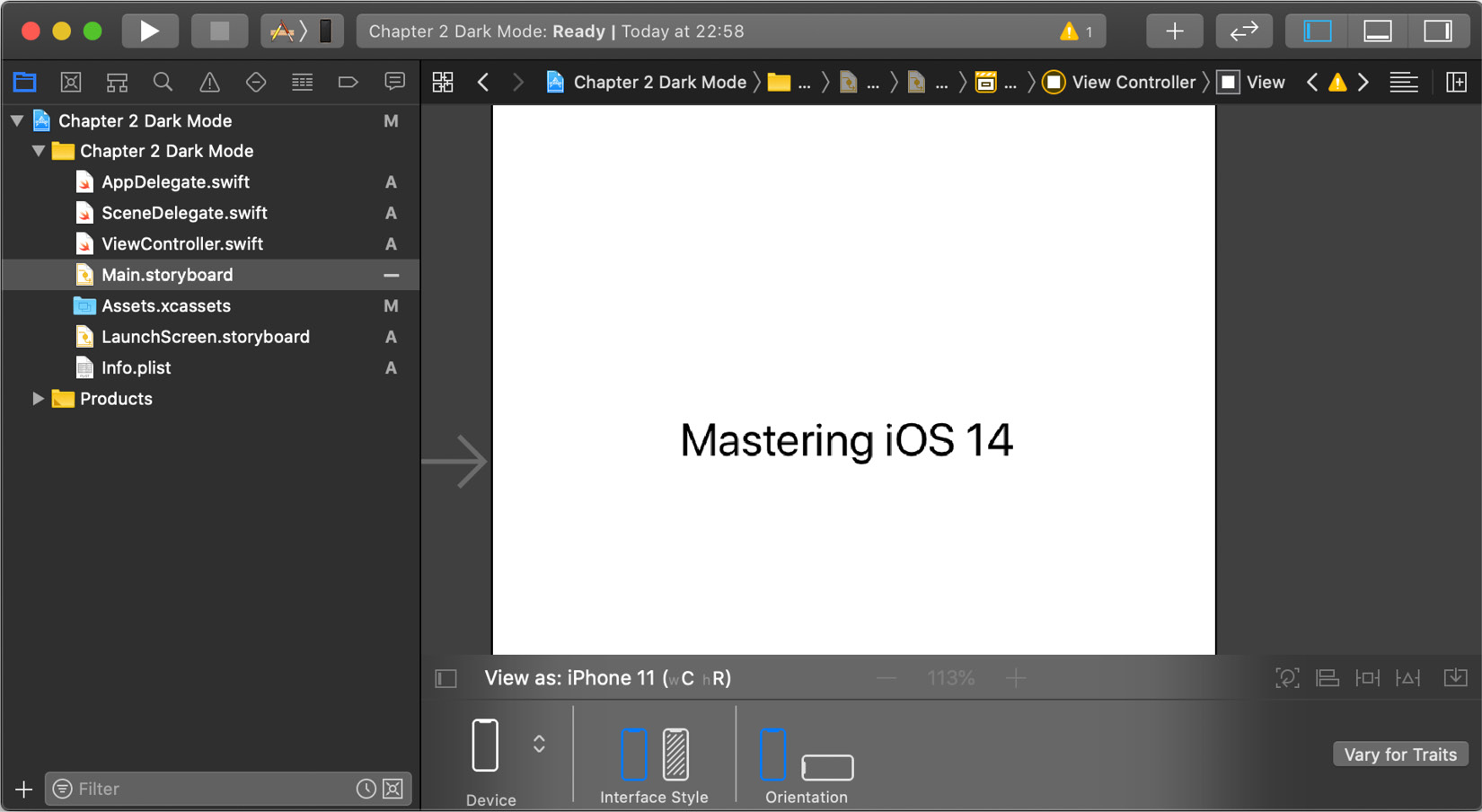This screenshot has height=812, width=1482.
Task: Click the folder segment in the jump bar
Action: click(x=790, y=83)
